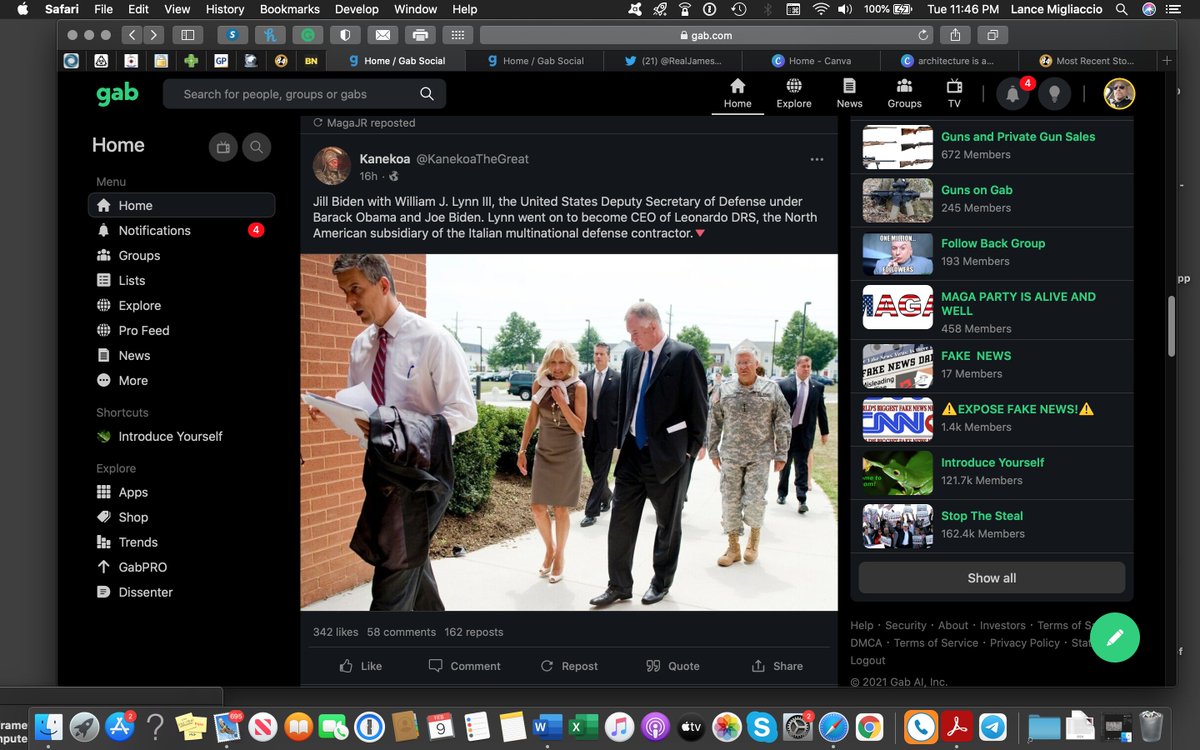Open Explore globe in top navigation

(794, 93)
